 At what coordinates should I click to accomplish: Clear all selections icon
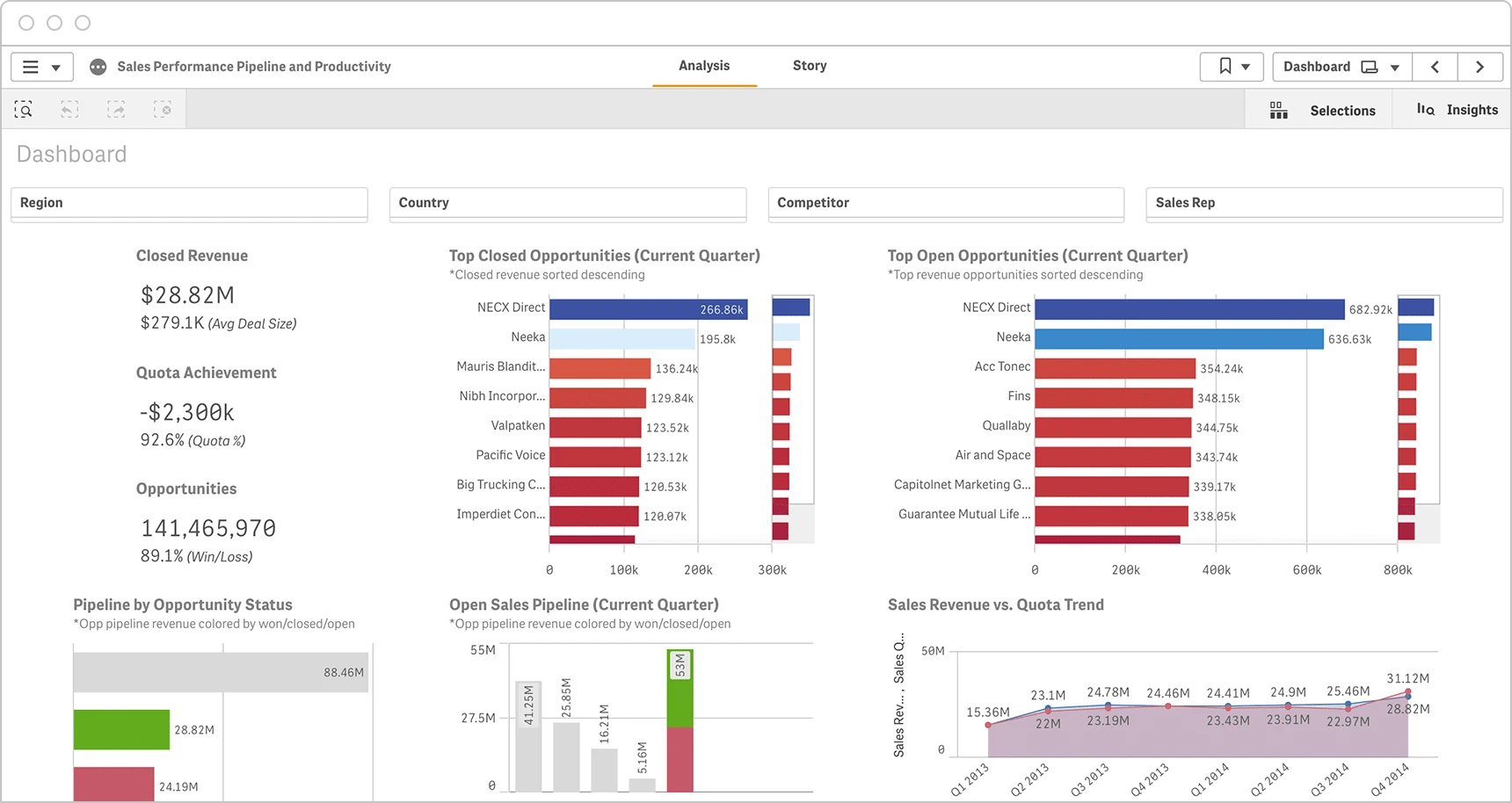pyautogui.click(x=163, y=110)
